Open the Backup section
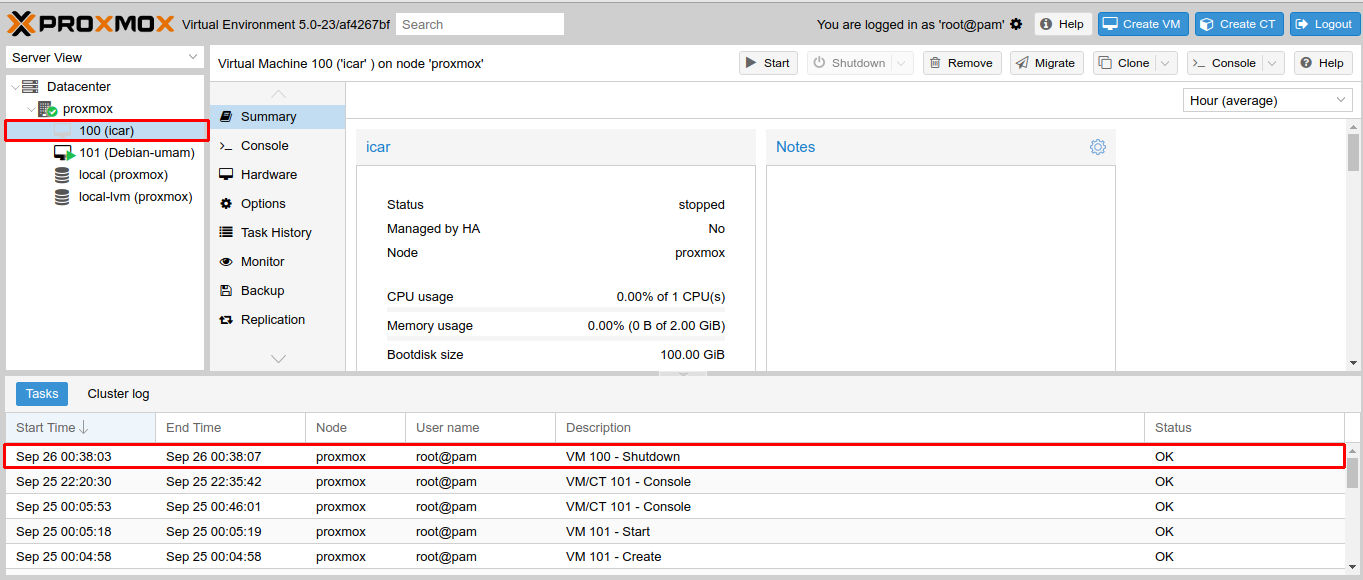This screenshot has width=1363, height=580. pyautogui.click(x=262, y=291)
